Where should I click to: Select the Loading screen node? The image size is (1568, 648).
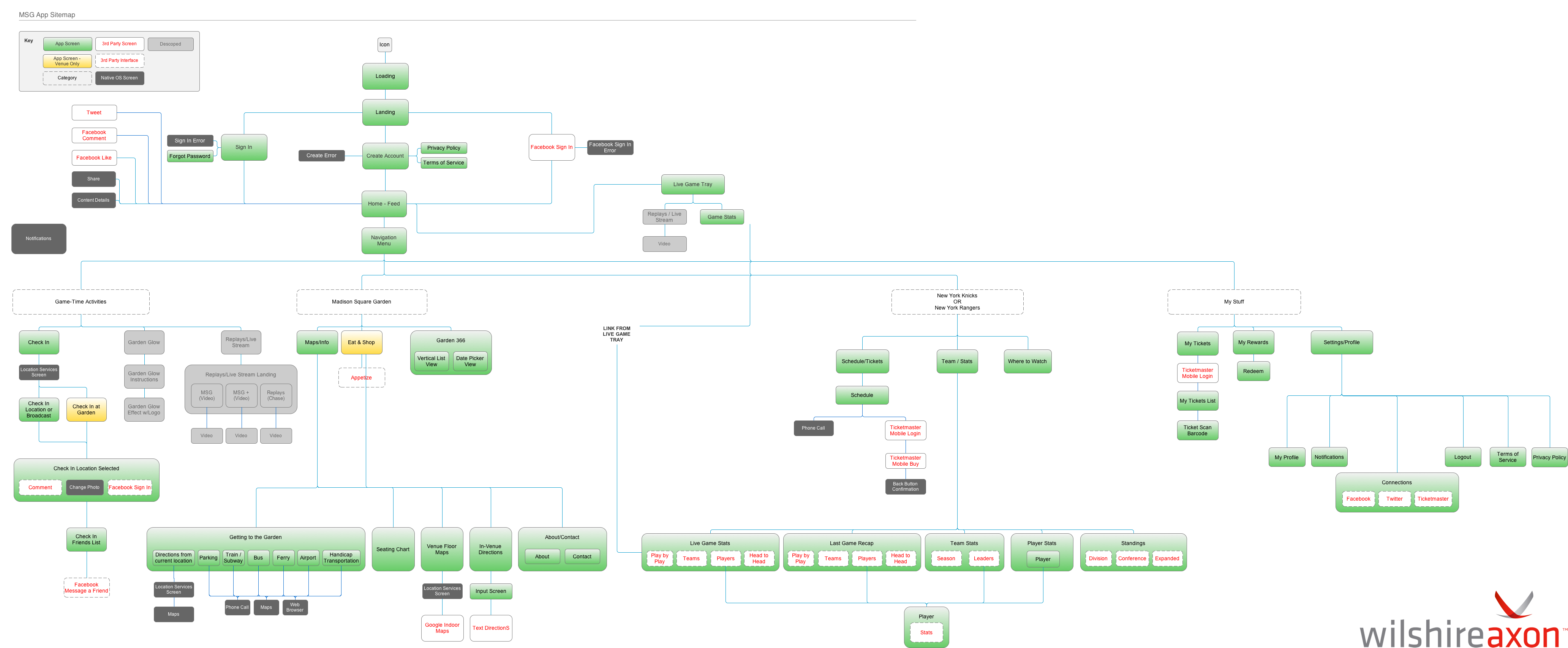(385, 76)
